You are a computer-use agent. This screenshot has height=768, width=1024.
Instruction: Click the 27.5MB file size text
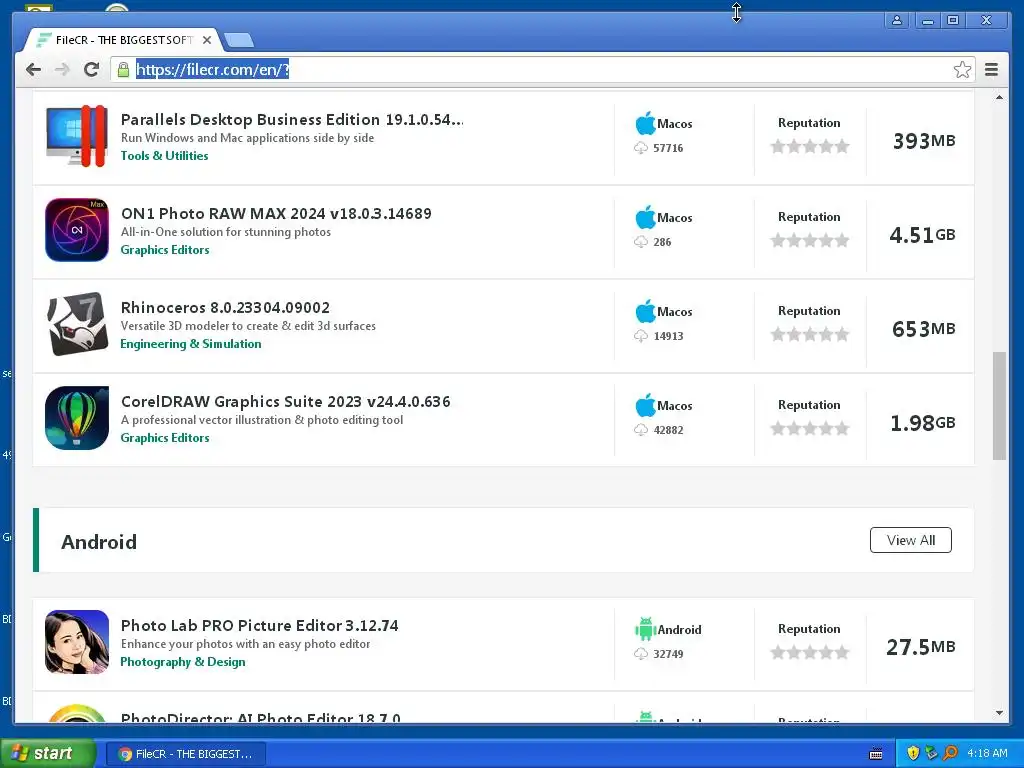(921, 647)
